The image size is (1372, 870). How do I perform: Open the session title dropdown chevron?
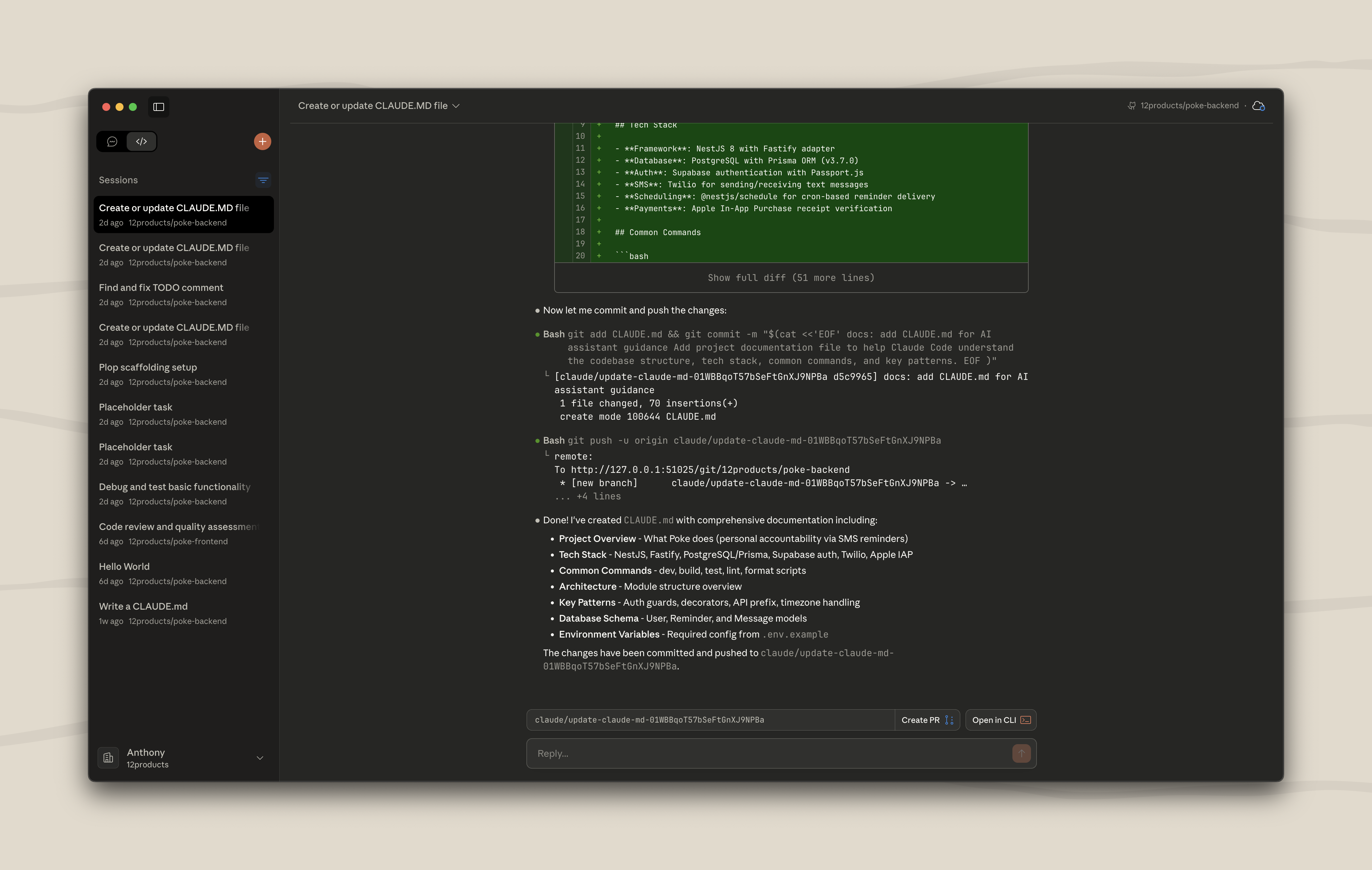point(455,105)
